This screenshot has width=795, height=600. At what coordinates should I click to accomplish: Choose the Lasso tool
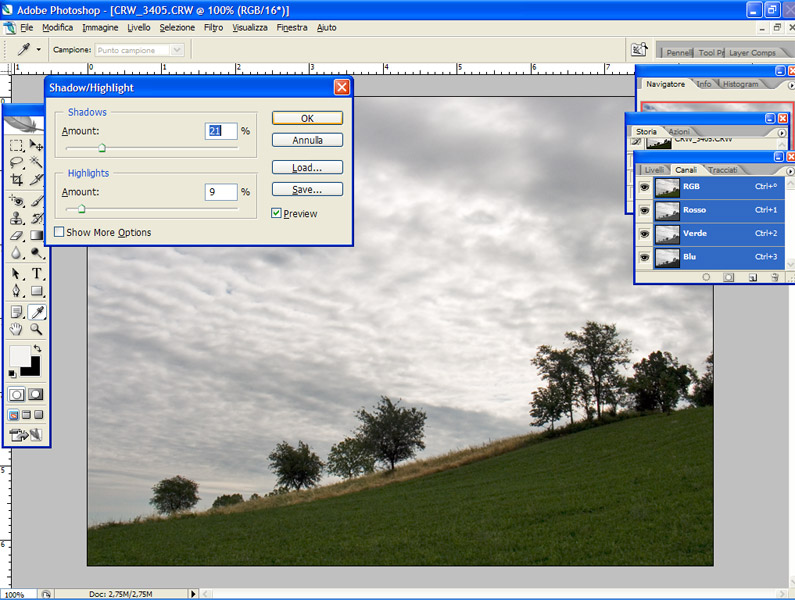17,162
